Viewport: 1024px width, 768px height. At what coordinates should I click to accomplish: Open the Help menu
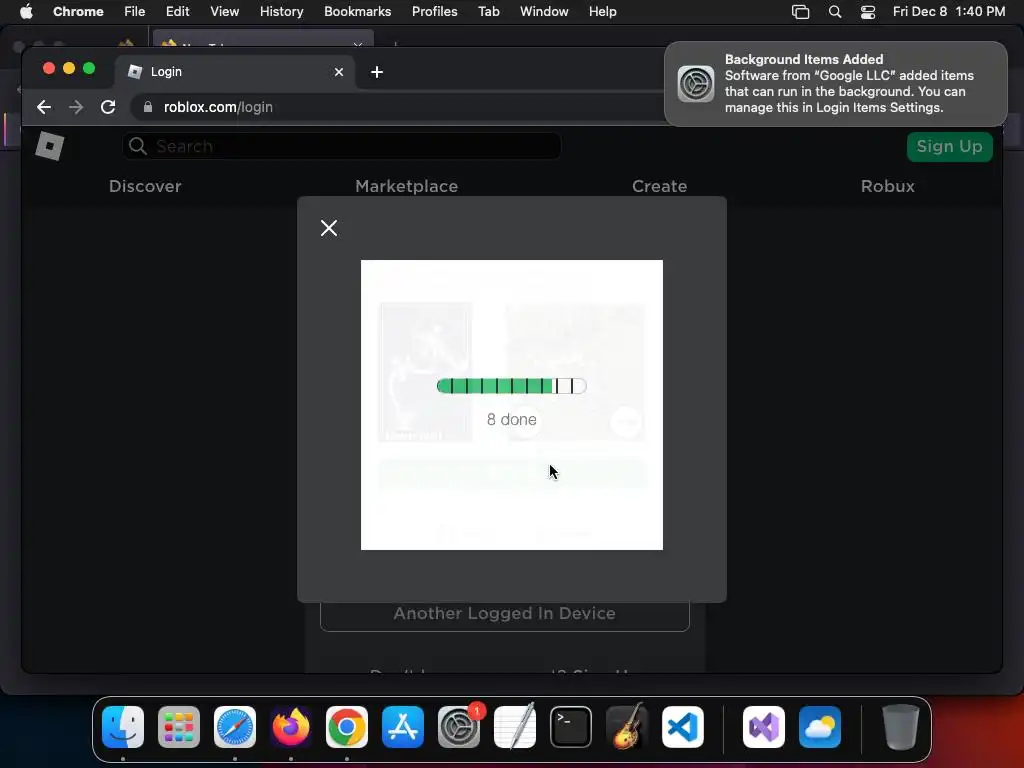pos(602,11)
